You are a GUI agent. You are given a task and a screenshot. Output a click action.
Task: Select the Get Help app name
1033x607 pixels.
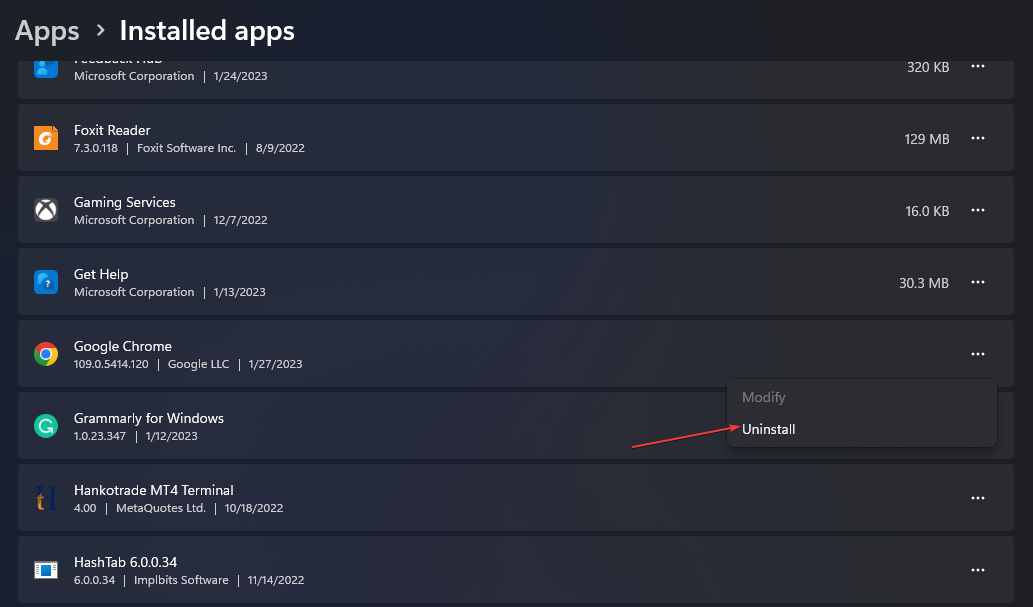click(x=101, y=274)
